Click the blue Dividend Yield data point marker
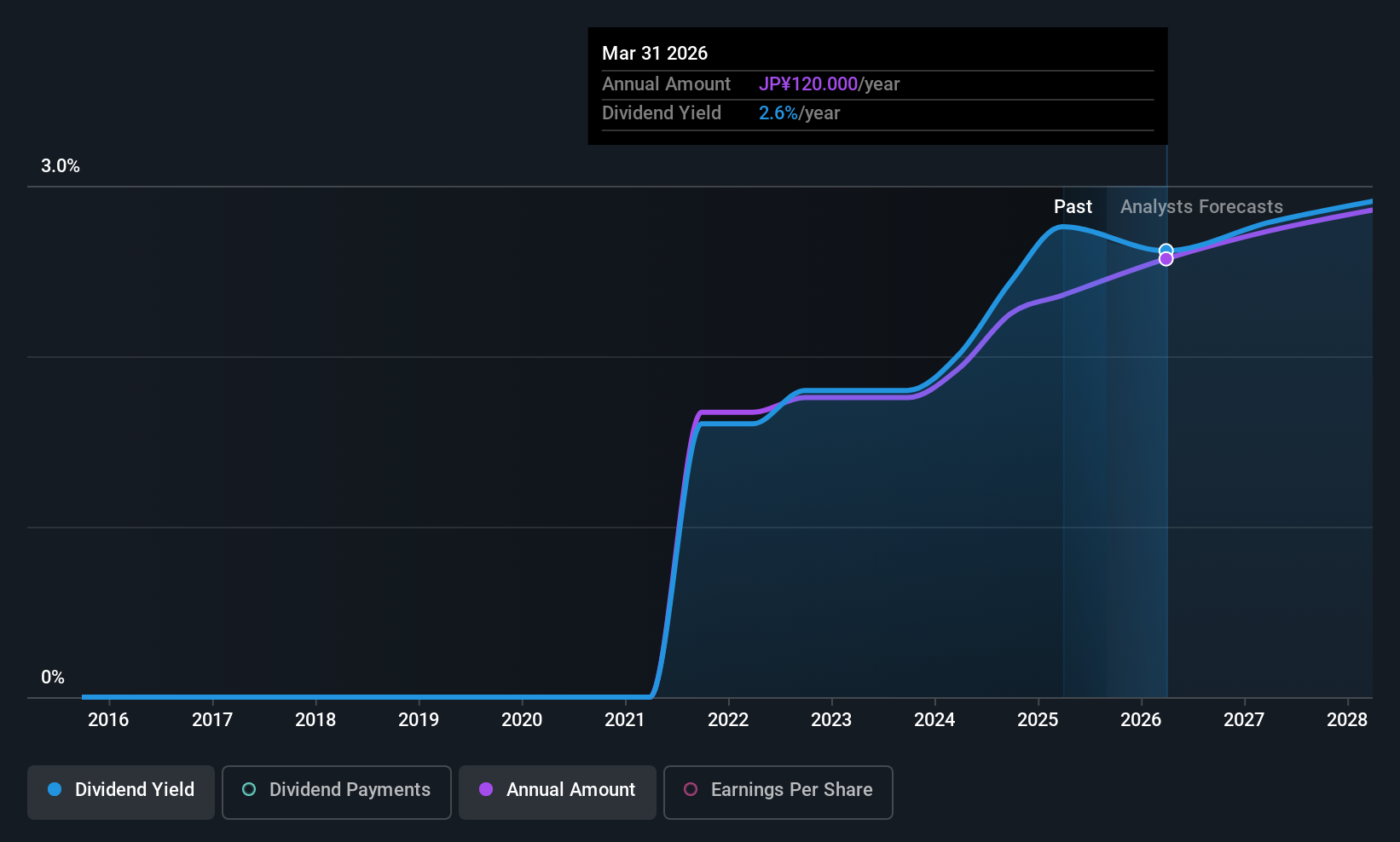Screen dimensions: 1400x842 click(1166, 251)
